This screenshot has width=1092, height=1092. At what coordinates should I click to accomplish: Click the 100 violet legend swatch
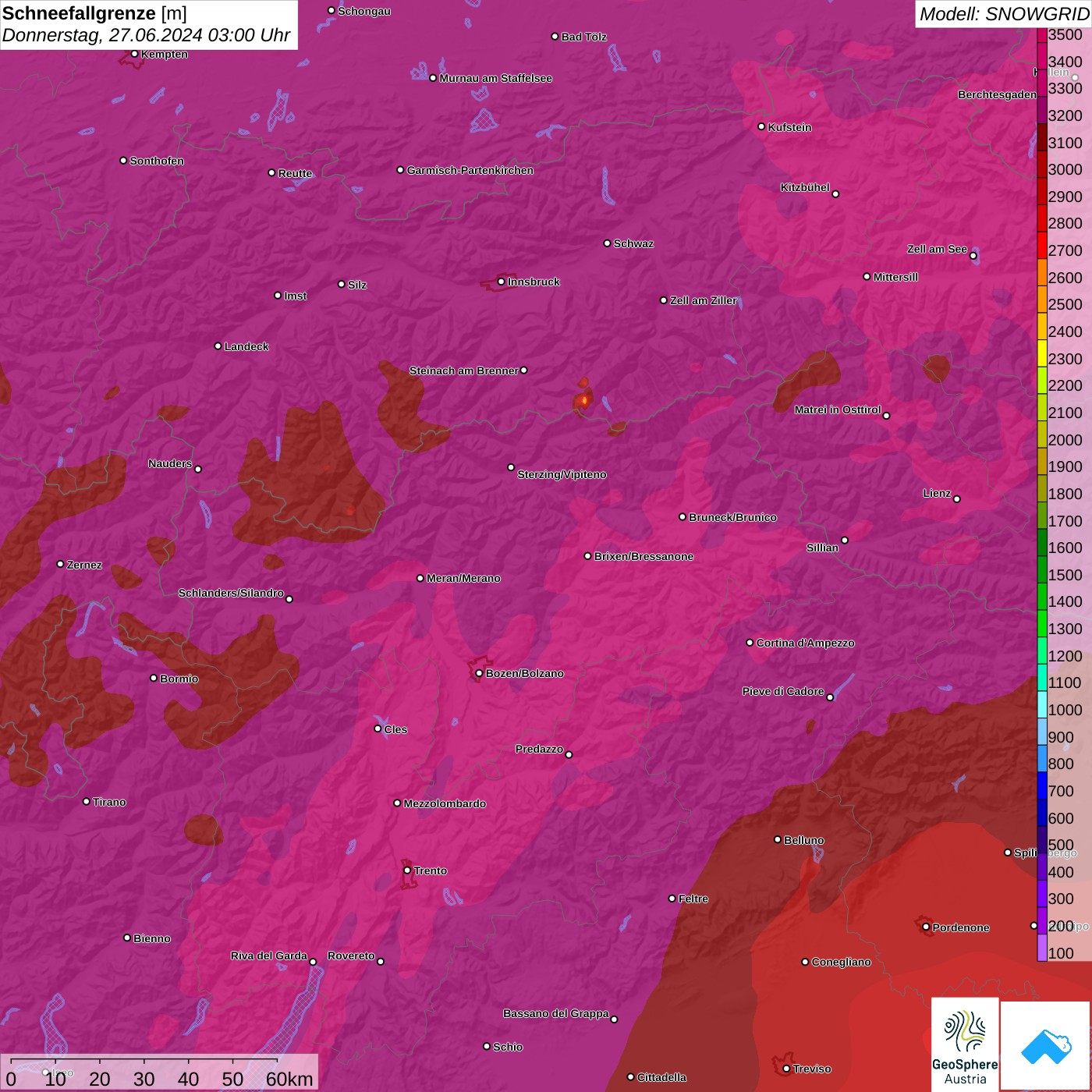pyautogui.click(x=1042, y=948)
